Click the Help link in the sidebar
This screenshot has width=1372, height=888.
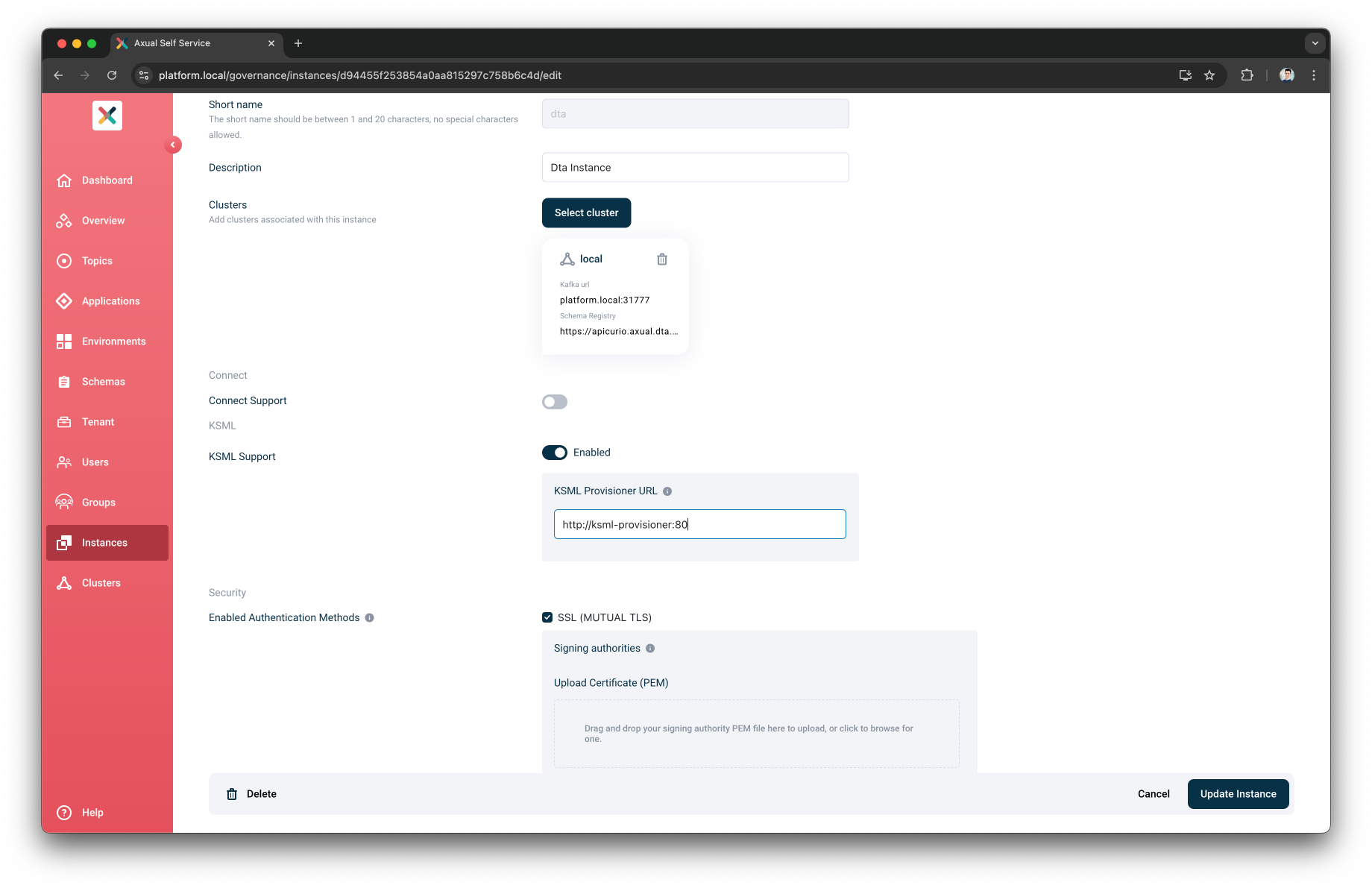point(92,813)
